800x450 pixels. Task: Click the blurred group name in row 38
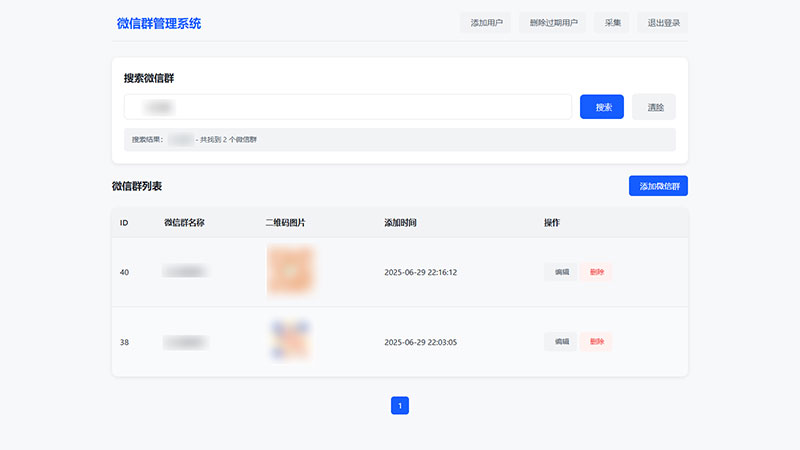pyautogui.click(x=185, y=342)
